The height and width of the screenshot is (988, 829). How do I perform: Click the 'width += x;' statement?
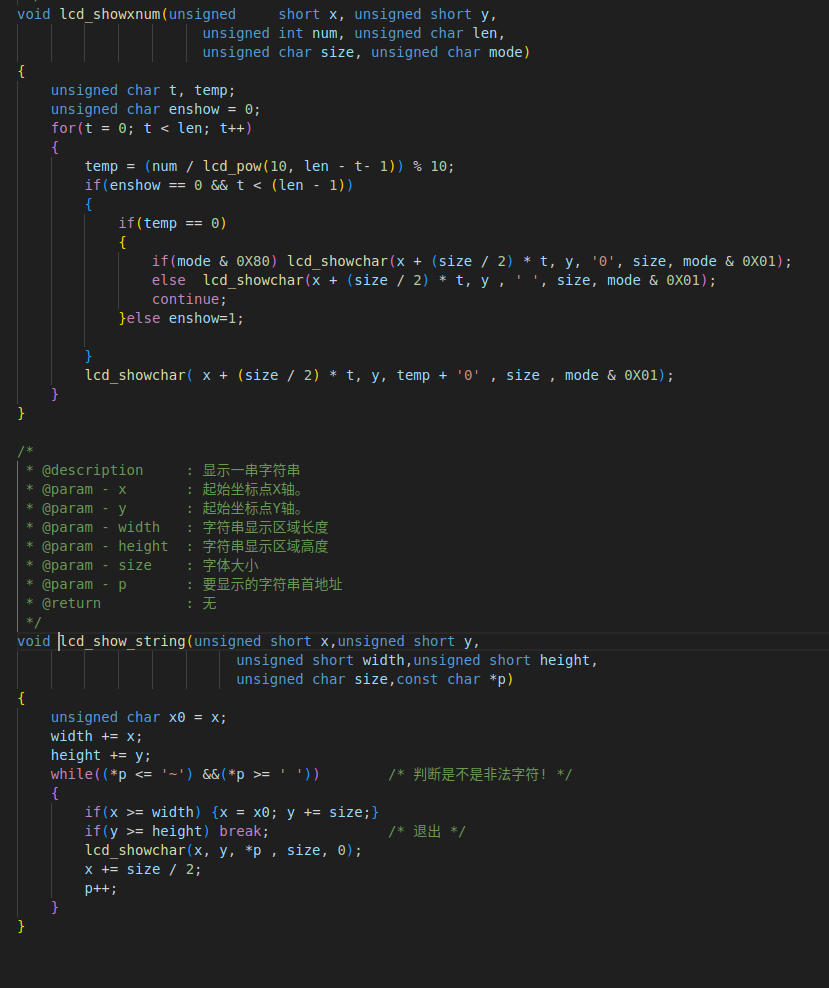click(96, 736)
